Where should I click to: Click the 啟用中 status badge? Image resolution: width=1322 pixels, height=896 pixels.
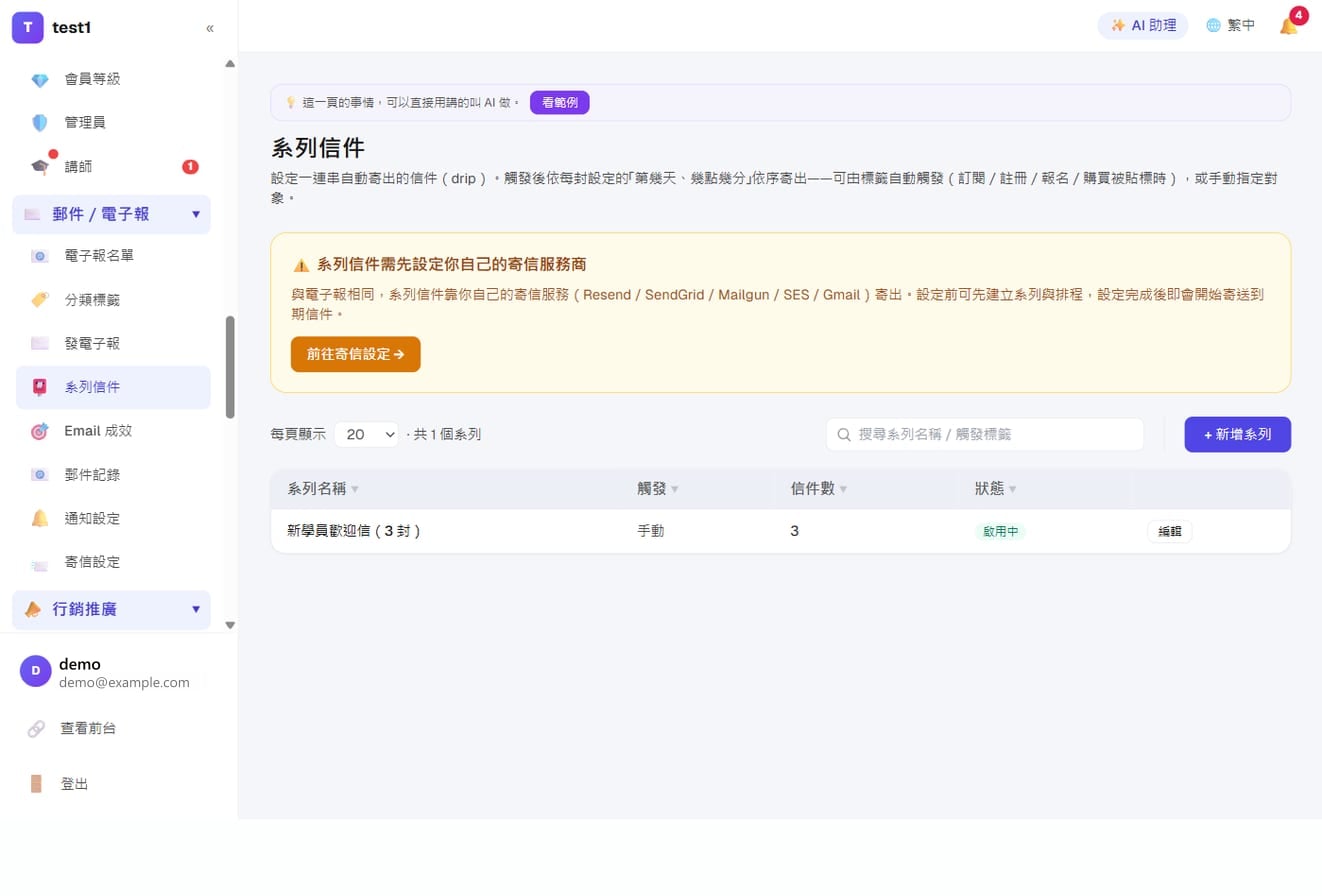click(x=1000, y=532)
